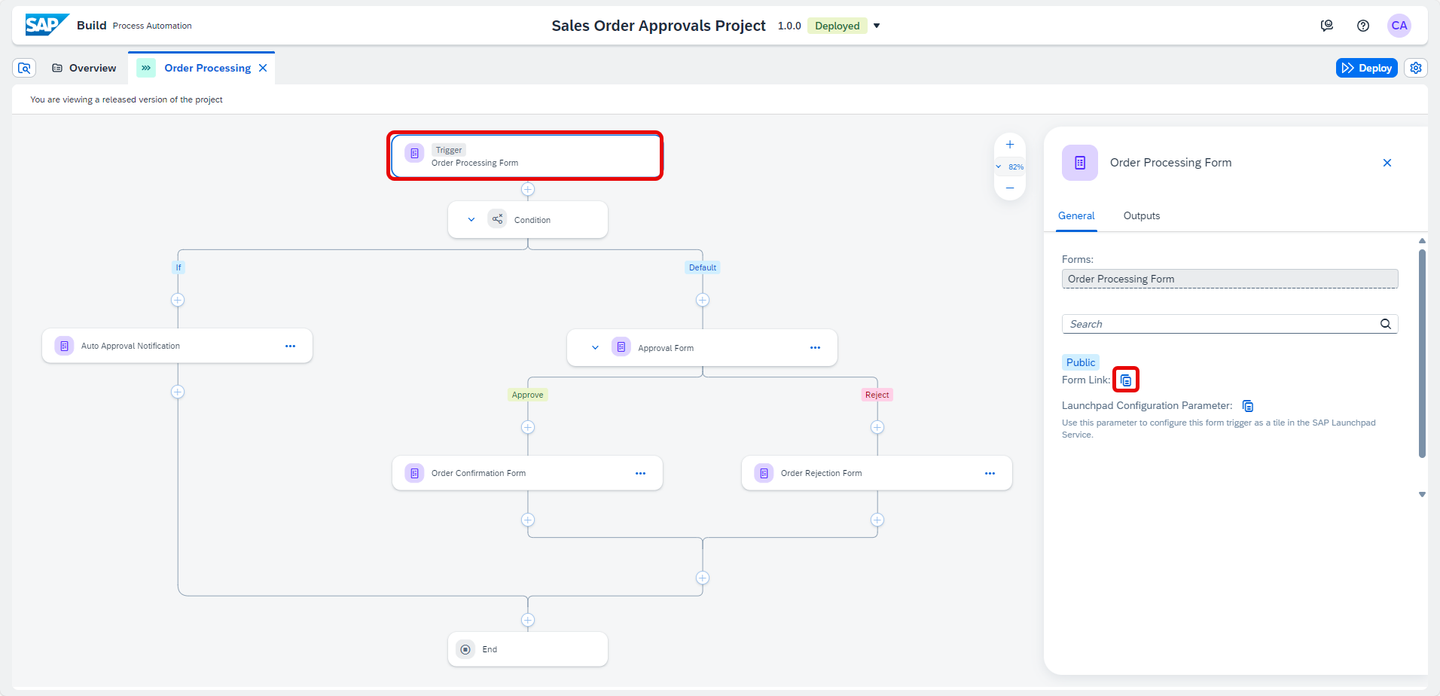
Task: Open the CA user avatar menu
Action: click(1399, 26)
